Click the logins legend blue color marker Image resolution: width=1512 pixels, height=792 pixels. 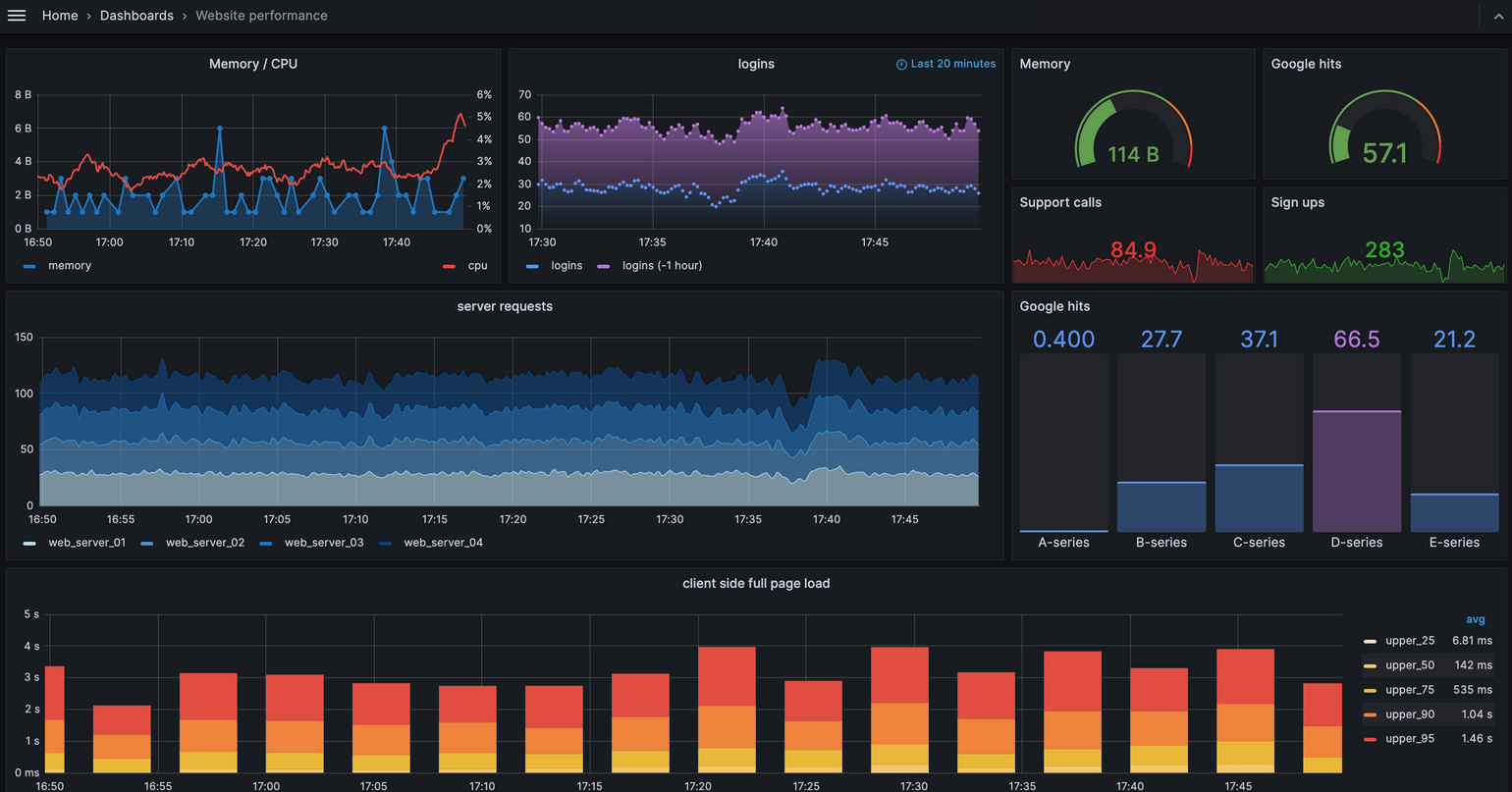click(532, 266)
